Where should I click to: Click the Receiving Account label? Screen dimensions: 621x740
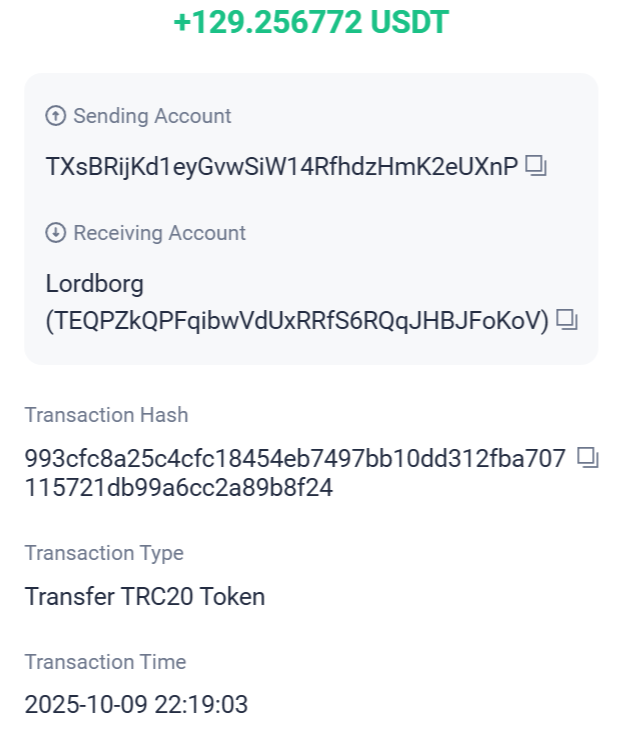pyautogui.click(x=159, y=233)
